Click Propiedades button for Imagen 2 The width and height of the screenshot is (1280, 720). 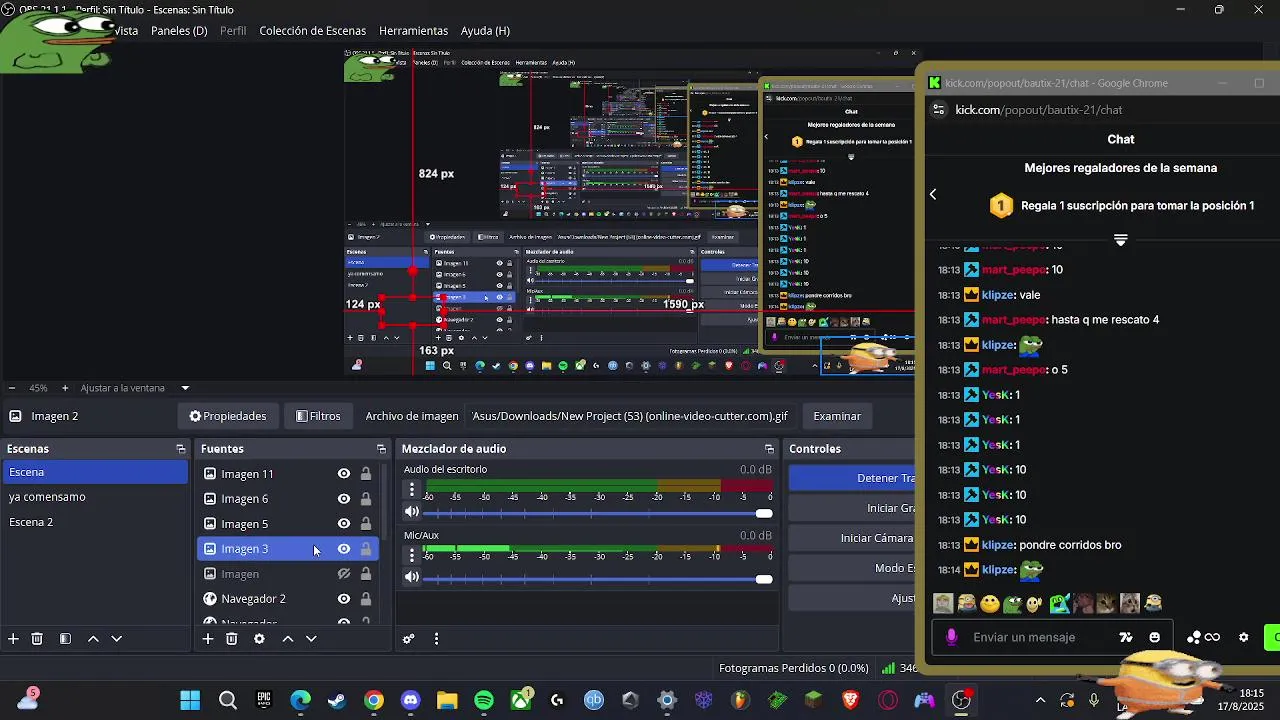pyautogui.click(x=228, y=416)
